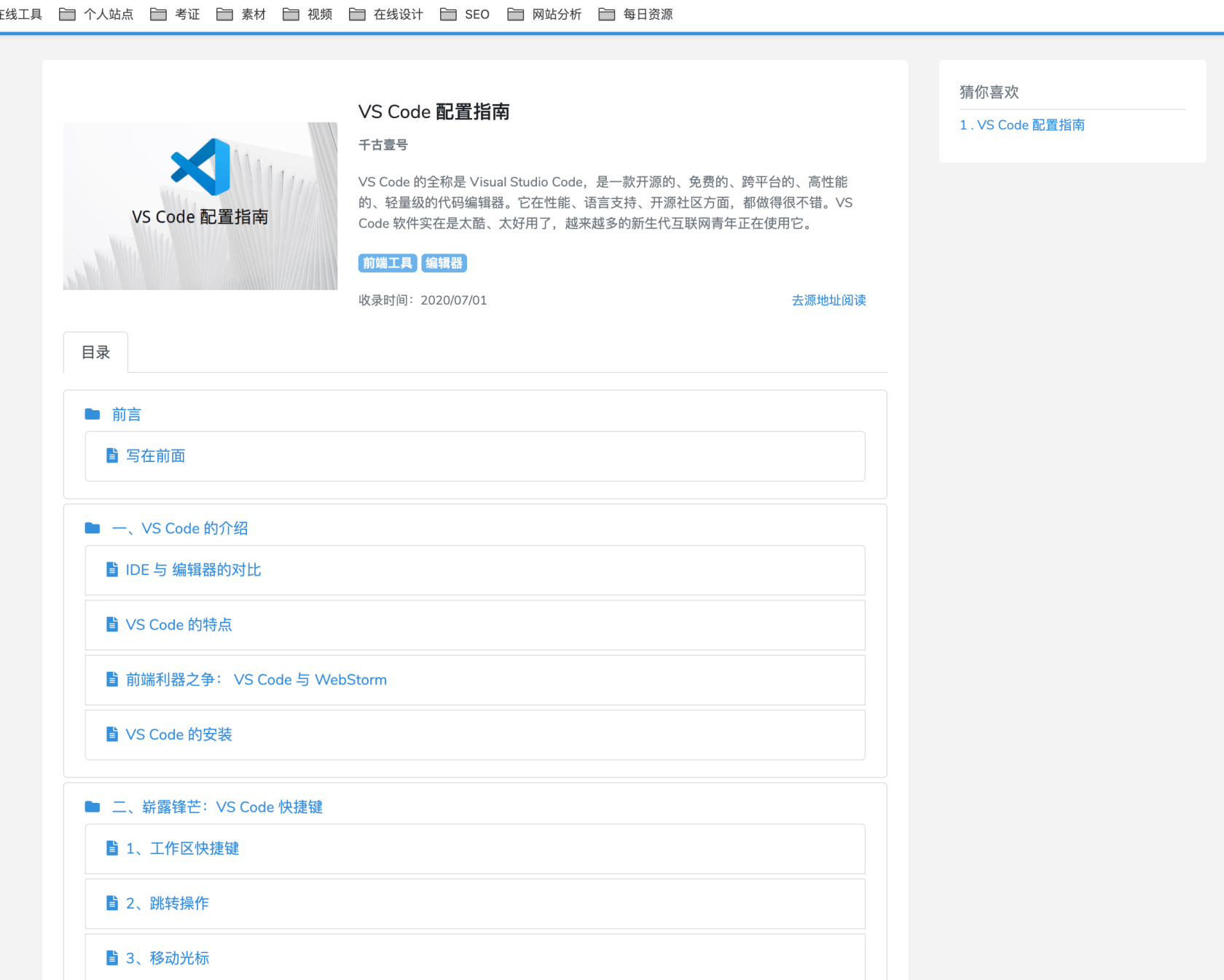1224x980 pixels.
Task: Open the SEO bookmark folder
Action: 465,15
